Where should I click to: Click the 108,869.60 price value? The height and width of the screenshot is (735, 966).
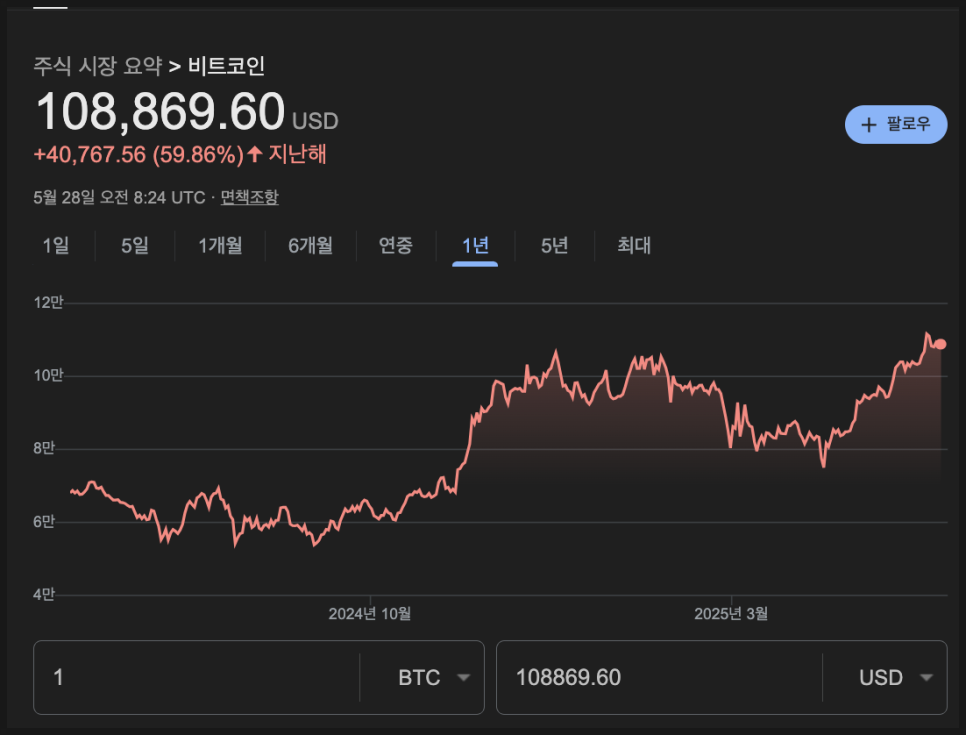[160, 112]
